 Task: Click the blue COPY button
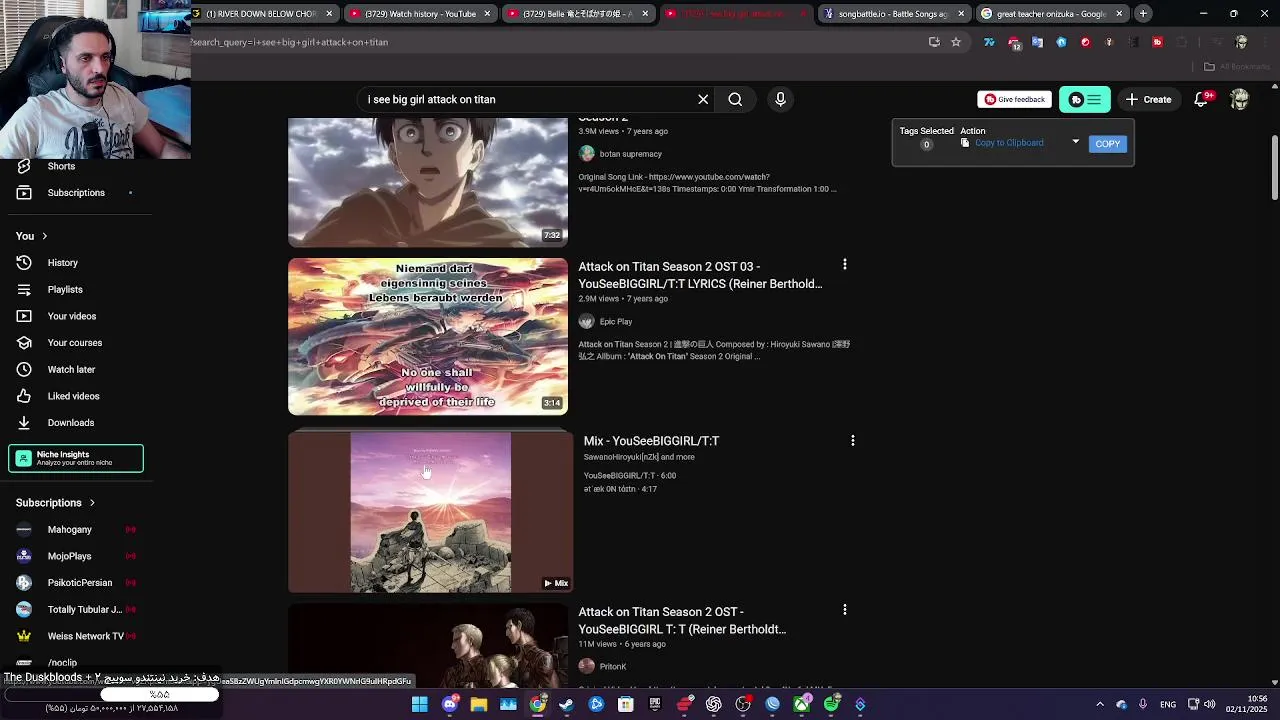[1107, 143]
